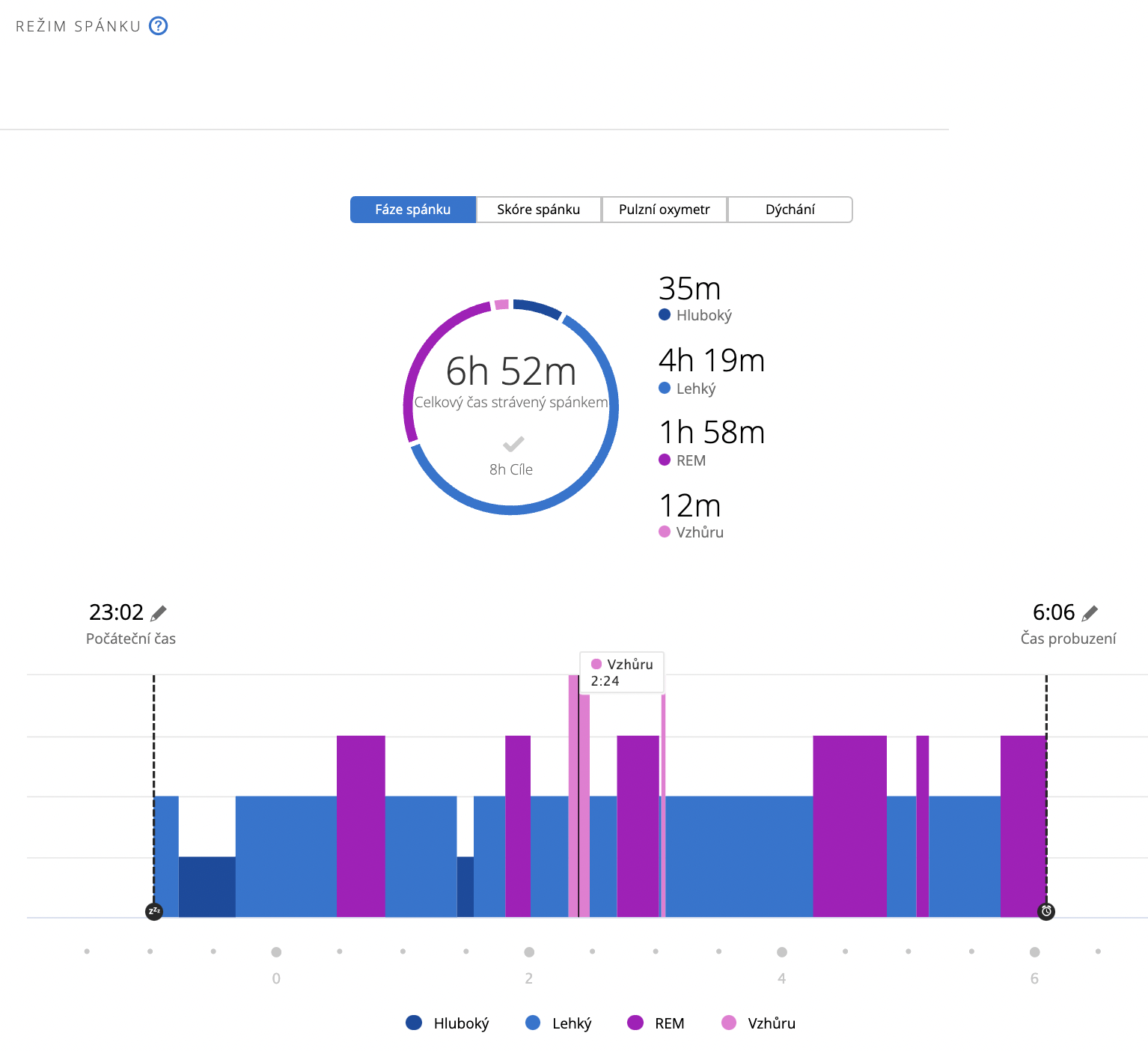The height and width of the screenshot is (1051, 1148).
Task: Select the Fáze spánku tab
Action: (413, 210)
